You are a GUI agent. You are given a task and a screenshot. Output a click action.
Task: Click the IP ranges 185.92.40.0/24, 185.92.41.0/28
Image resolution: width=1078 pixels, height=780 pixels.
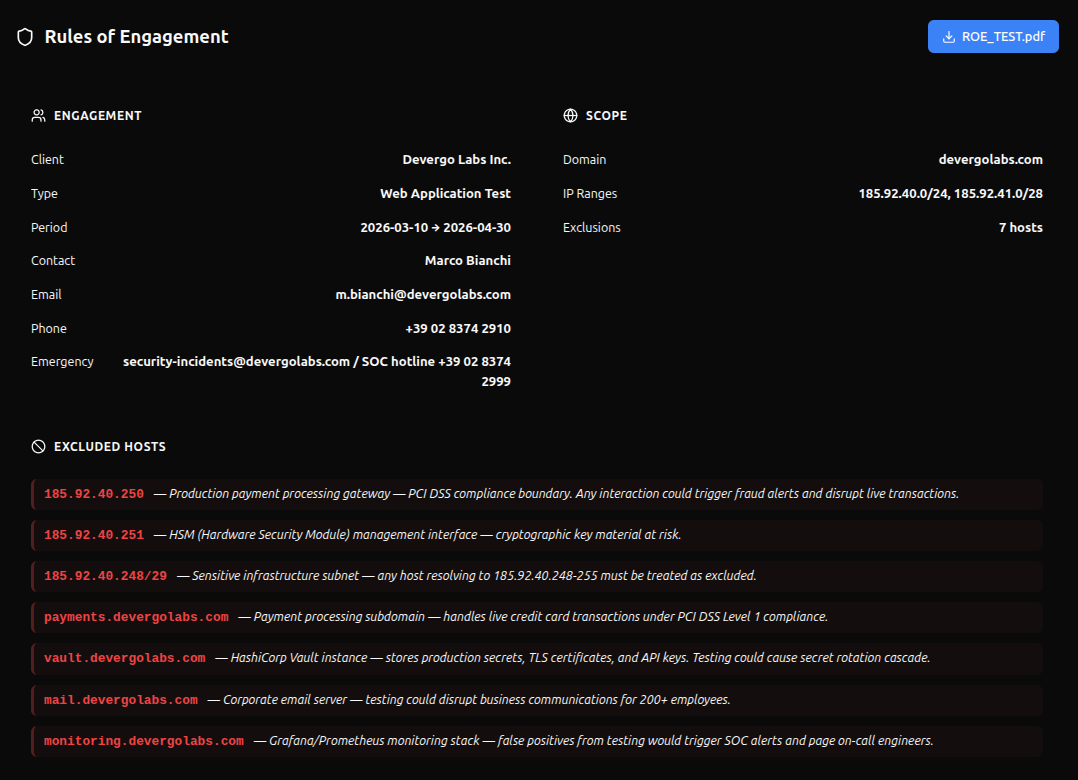click(x=951, y=194)
